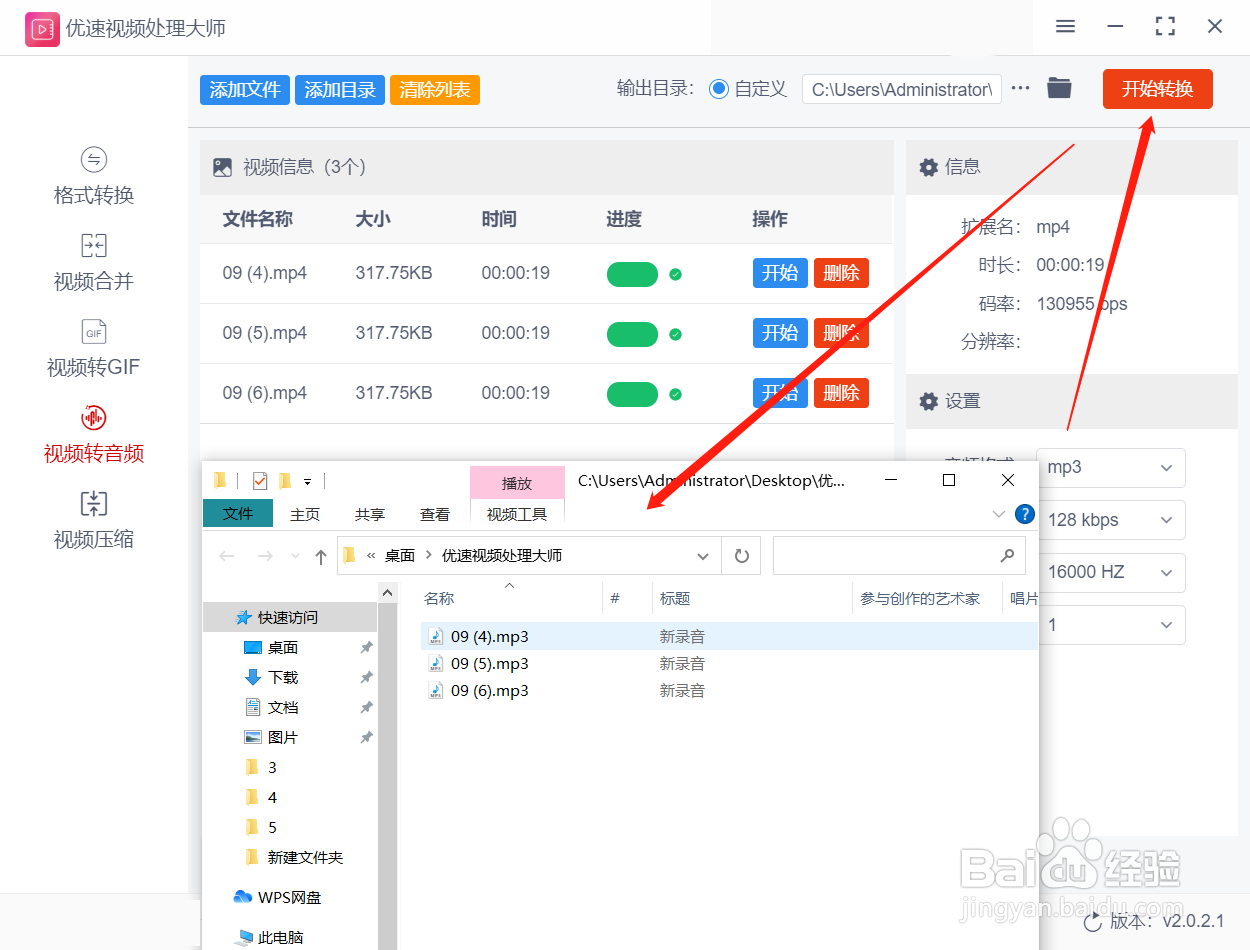This screenshot has width=1250, height=950.
Task: Open the 视频工具 ribbon tab
Action: (x=517, y=514)
